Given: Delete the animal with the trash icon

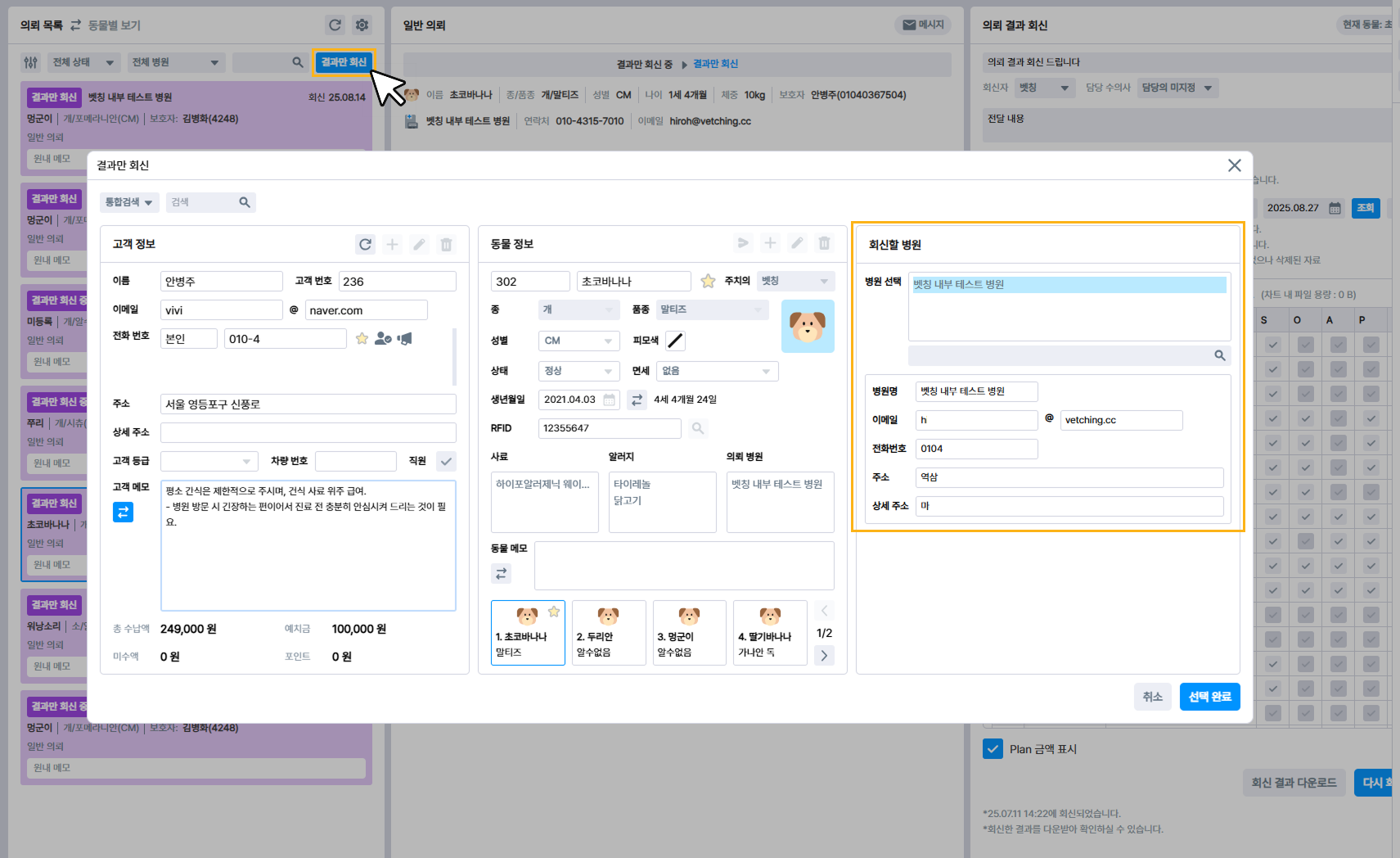Looking at the screenshot, I should click(x=825, y=243).
